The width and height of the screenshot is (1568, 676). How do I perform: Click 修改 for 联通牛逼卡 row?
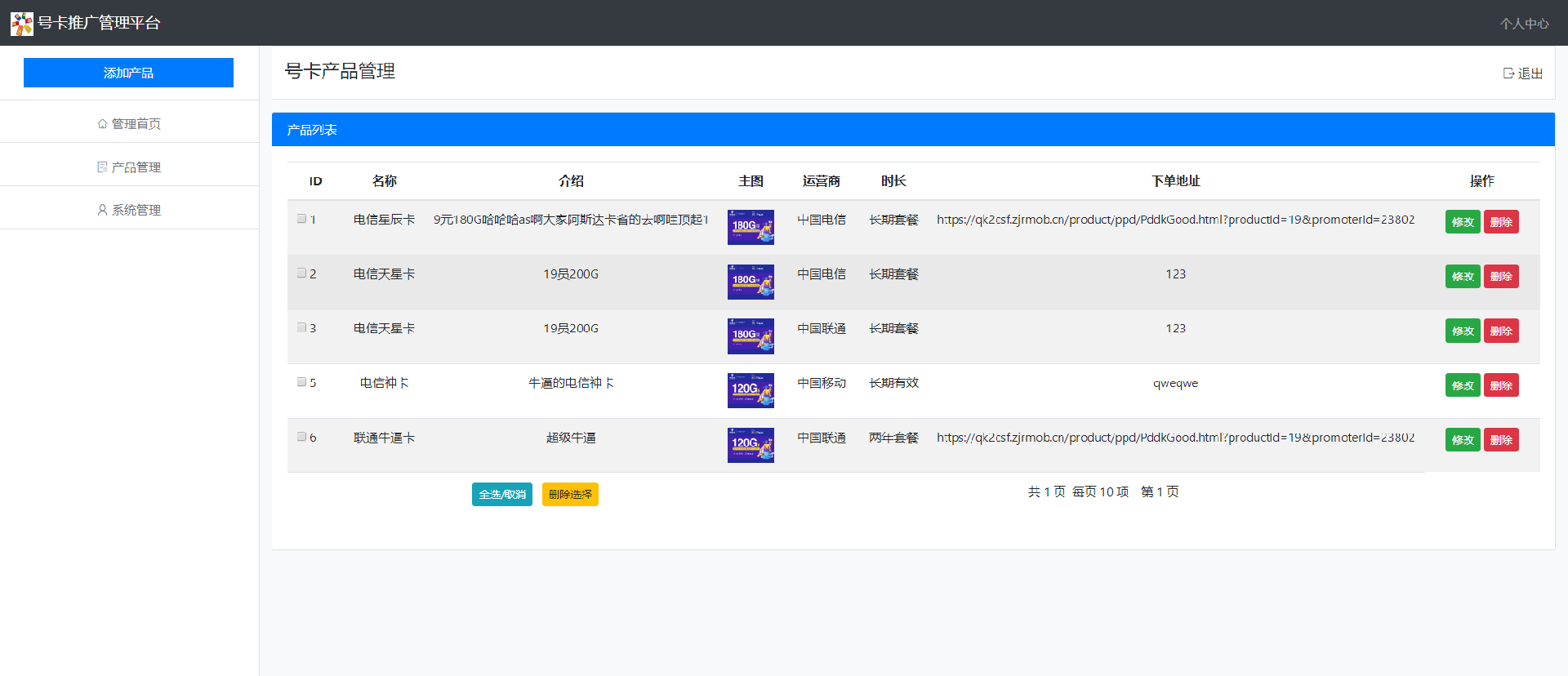[x=1463, y=440]
